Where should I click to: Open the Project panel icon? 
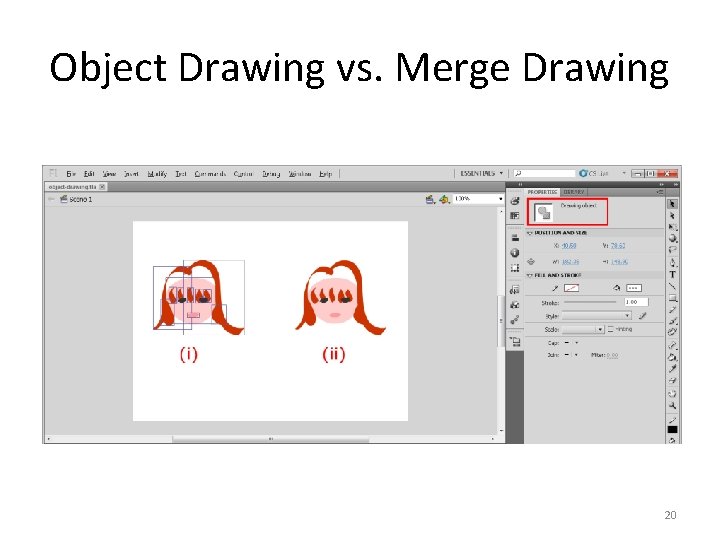tap(515, 342)
